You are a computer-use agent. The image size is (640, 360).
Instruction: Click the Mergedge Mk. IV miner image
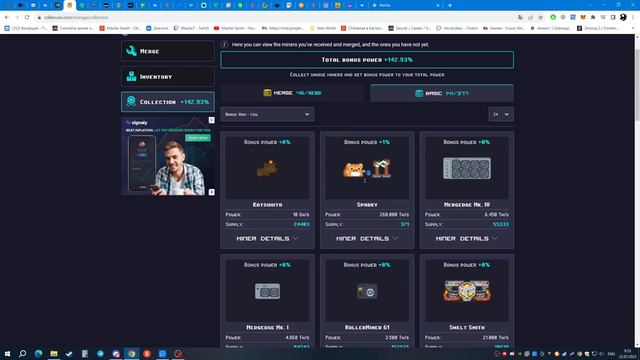point(467,168)
